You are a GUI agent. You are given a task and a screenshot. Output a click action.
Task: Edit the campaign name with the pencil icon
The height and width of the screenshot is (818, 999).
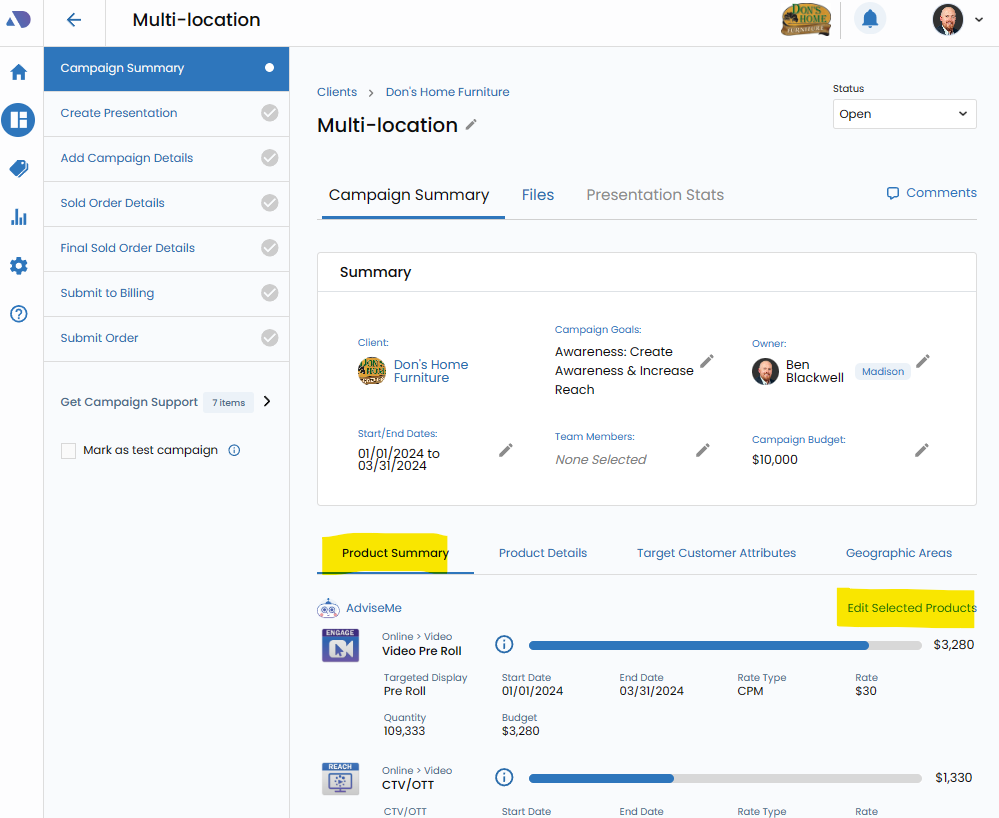coord(472,125)
